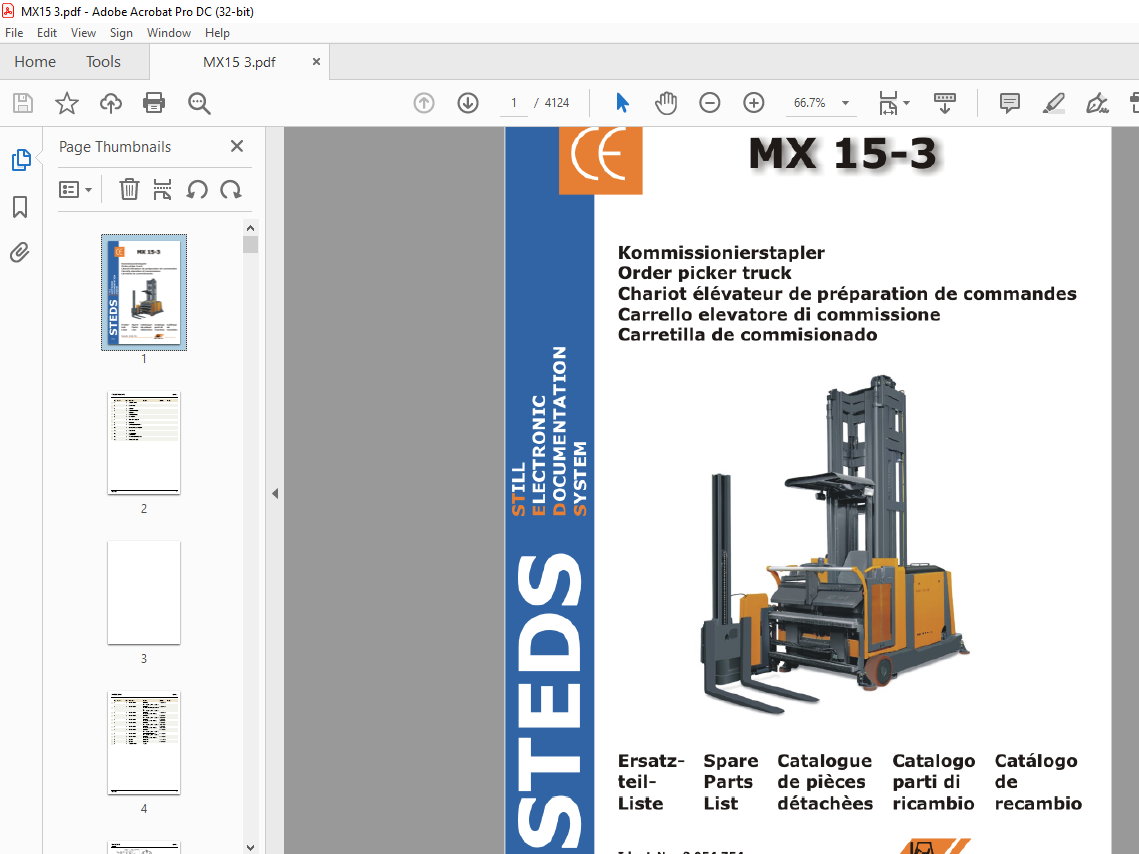The image size is (1139, 854).
Task: Switch to the Tools tab
Action: [103, 62]
